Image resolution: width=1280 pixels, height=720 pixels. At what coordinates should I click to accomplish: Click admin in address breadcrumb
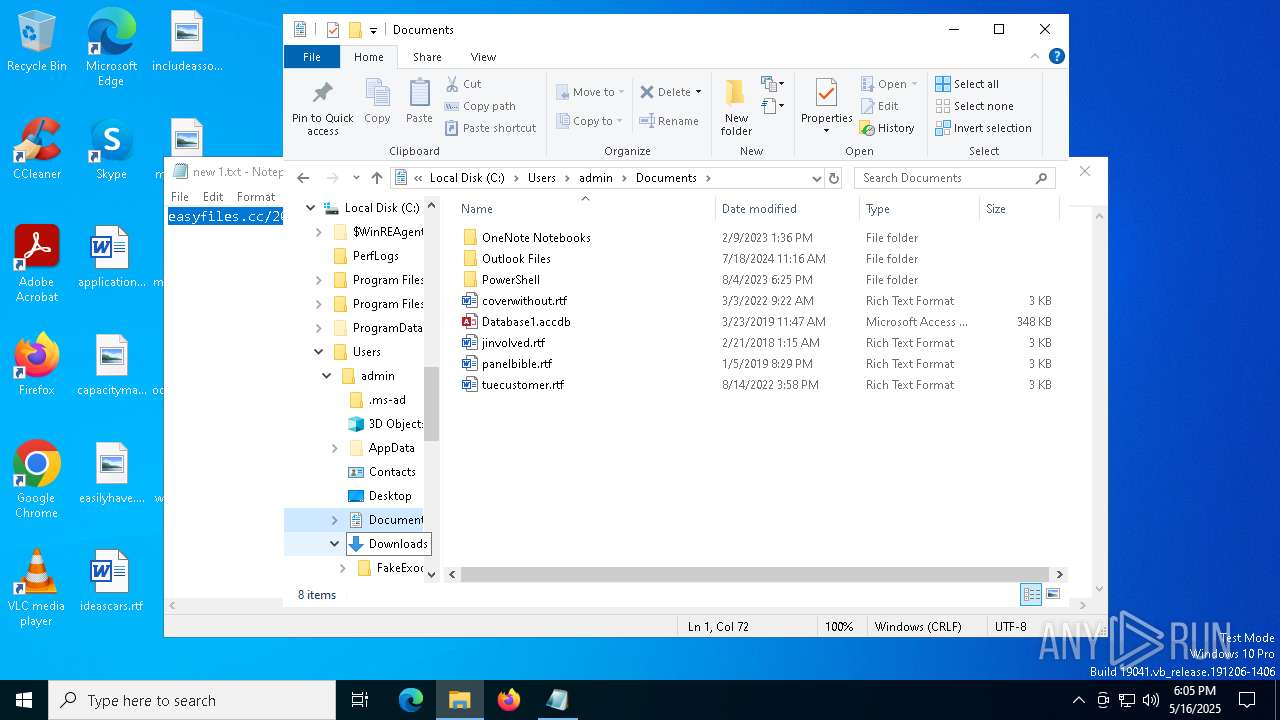coord(596,178)
